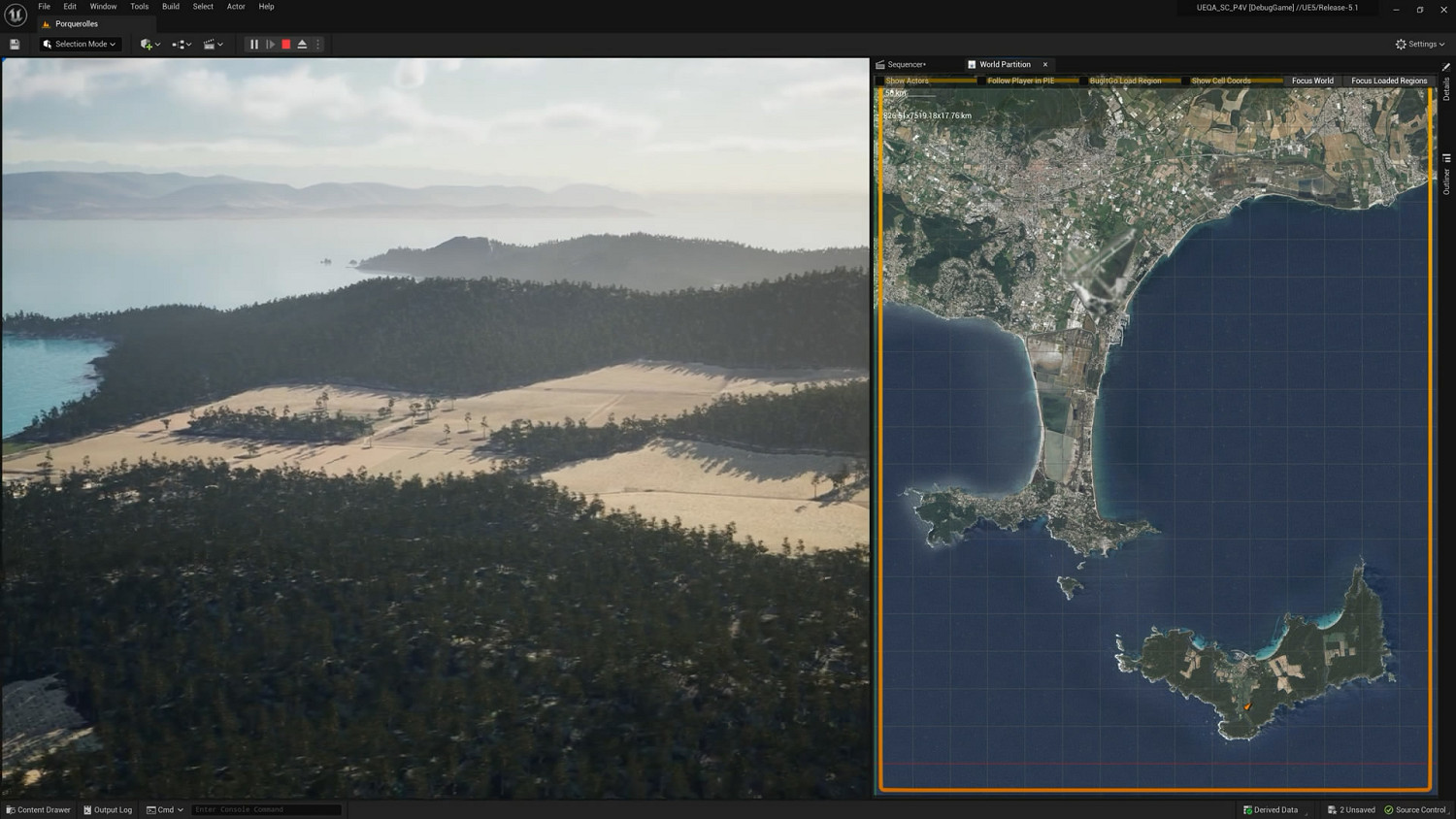Toggle Follow Player in PIE checkbox
The height and width of the screenshot is (819, 1456).
pyautogui.click(x=981, y=82)
